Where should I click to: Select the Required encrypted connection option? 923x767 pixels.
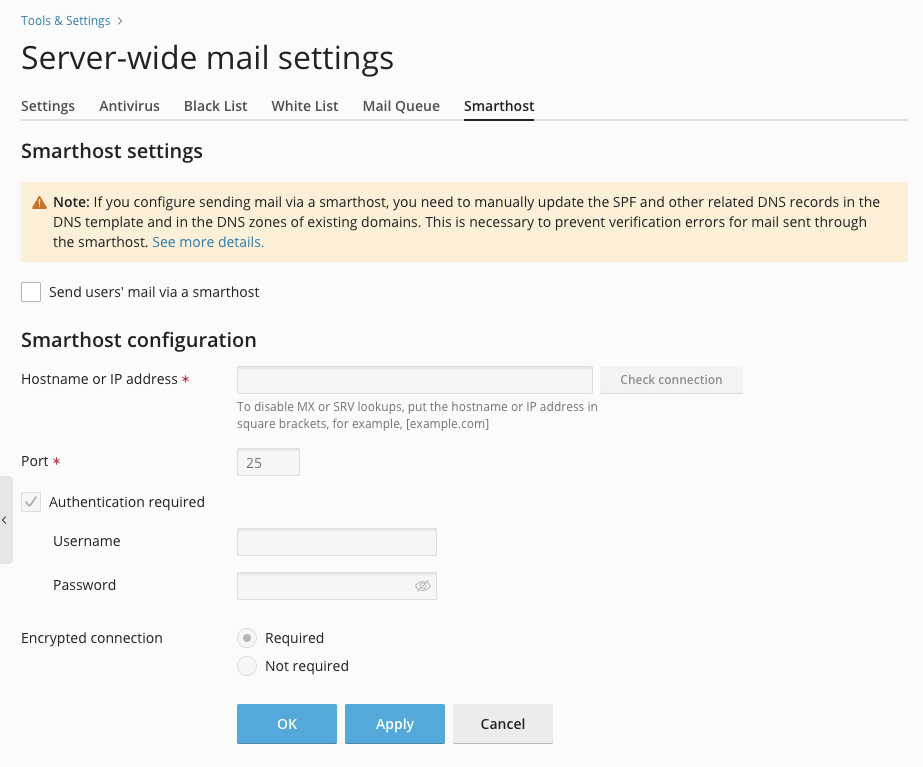[247, 638]
